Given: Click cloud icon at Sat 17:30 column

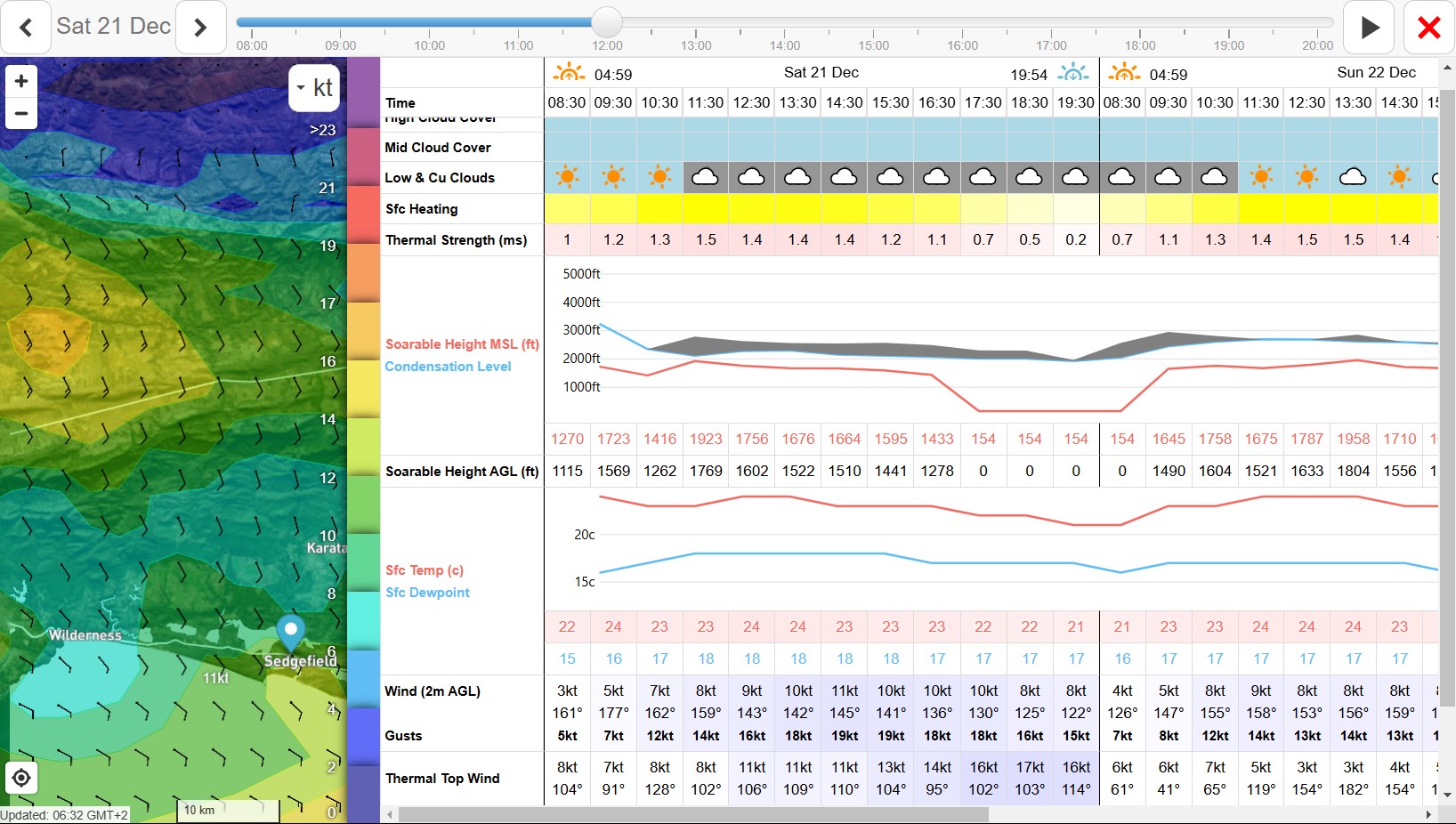Looking at the screenshot, I should pos(983,177).
